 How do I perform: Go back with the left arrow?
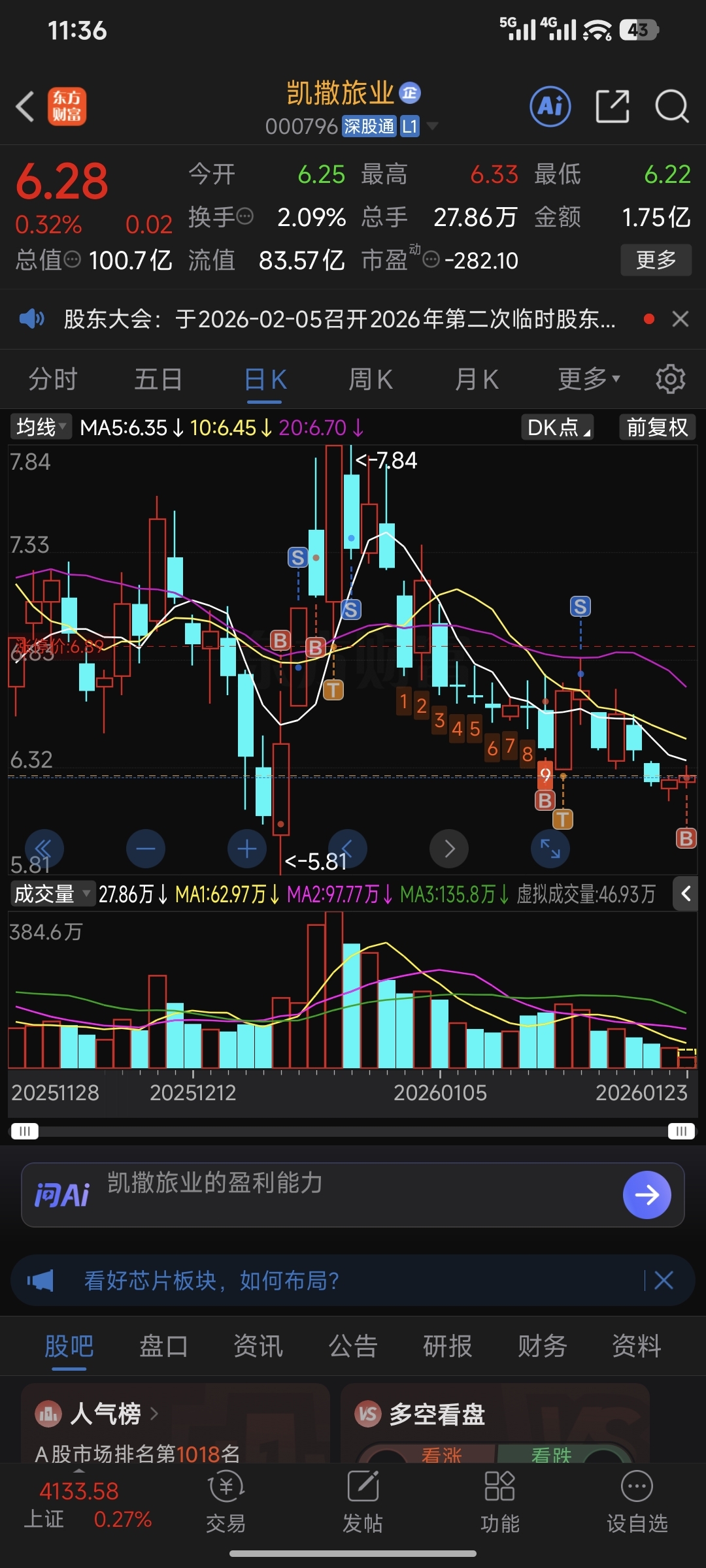25,106
